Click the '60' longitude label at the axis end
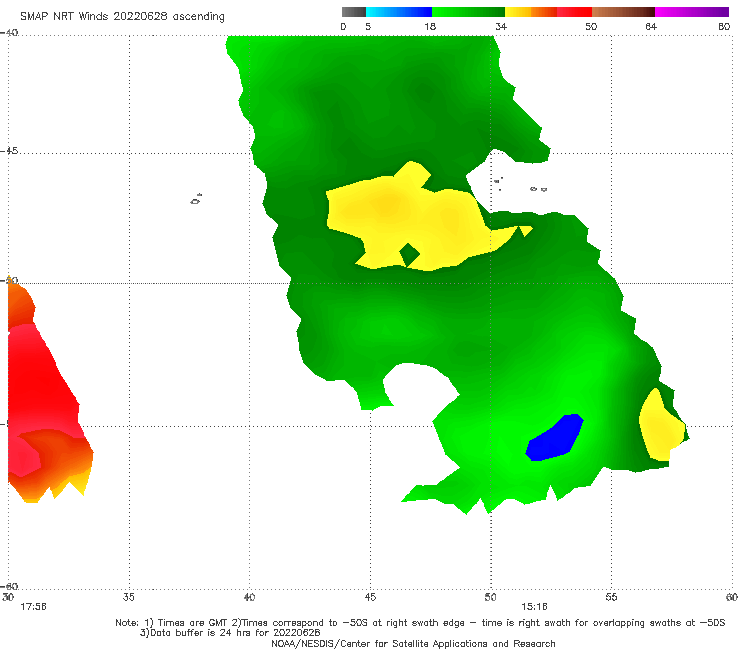Viewport: 740px width, 650px height. (732, 597)
